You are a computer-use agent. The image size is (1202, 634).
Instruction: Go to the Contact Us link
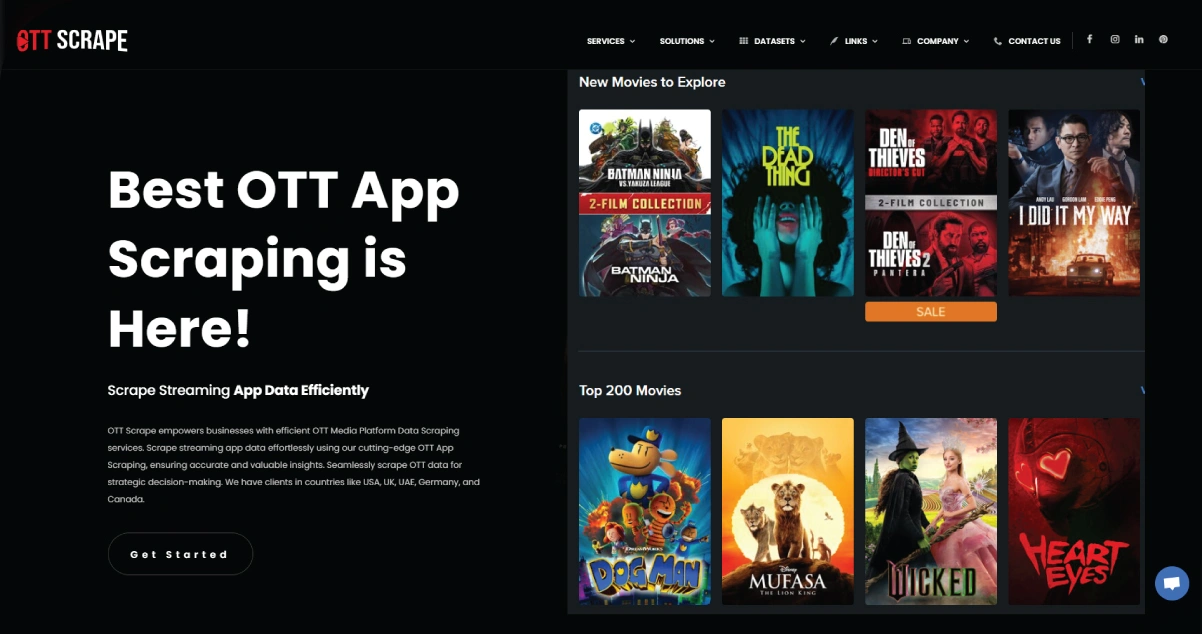(x=1034, y=41)
